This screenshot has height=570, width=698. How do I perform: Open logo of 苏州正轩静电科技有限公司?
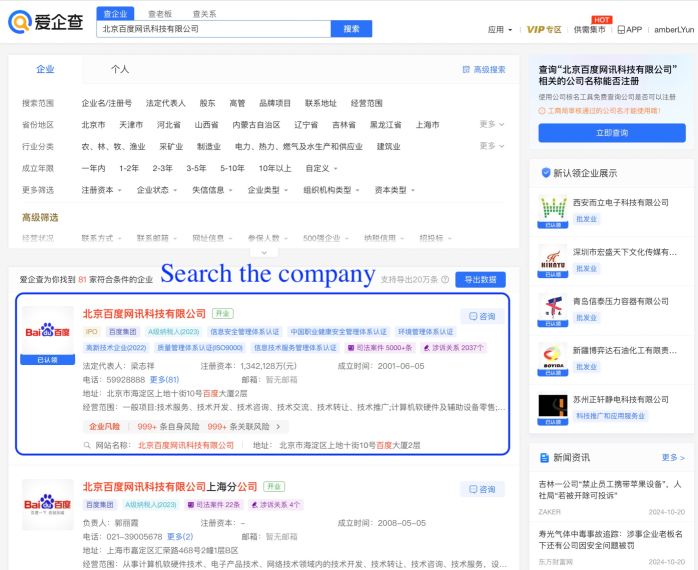click(x=553, y=408)
